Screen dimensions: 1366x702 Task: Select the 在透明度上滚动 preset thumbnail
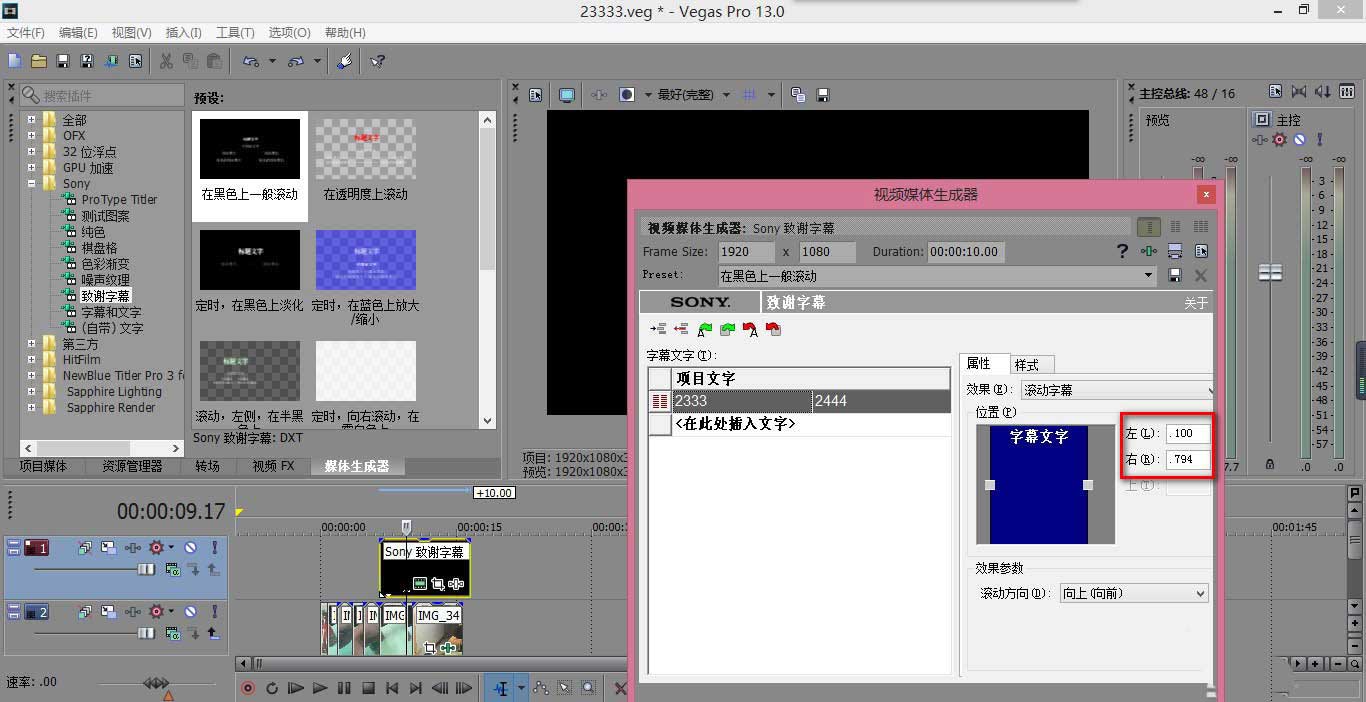366,149
